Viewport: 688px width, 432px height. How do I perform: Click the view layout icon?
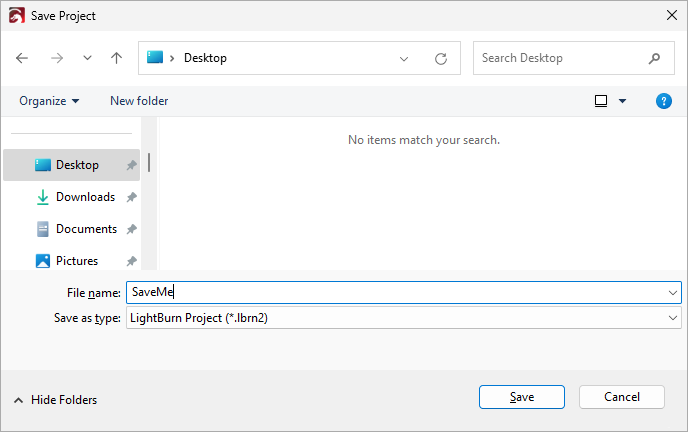tap(601, 101)
